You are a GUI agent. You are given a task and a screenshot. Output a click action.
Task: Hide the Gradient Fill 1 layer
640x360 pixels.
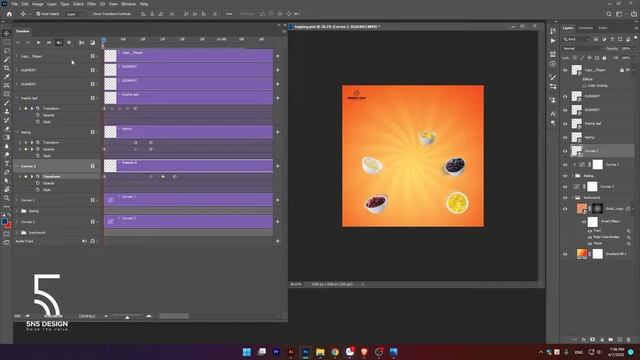pyautogui.click(x=565, y=254)
